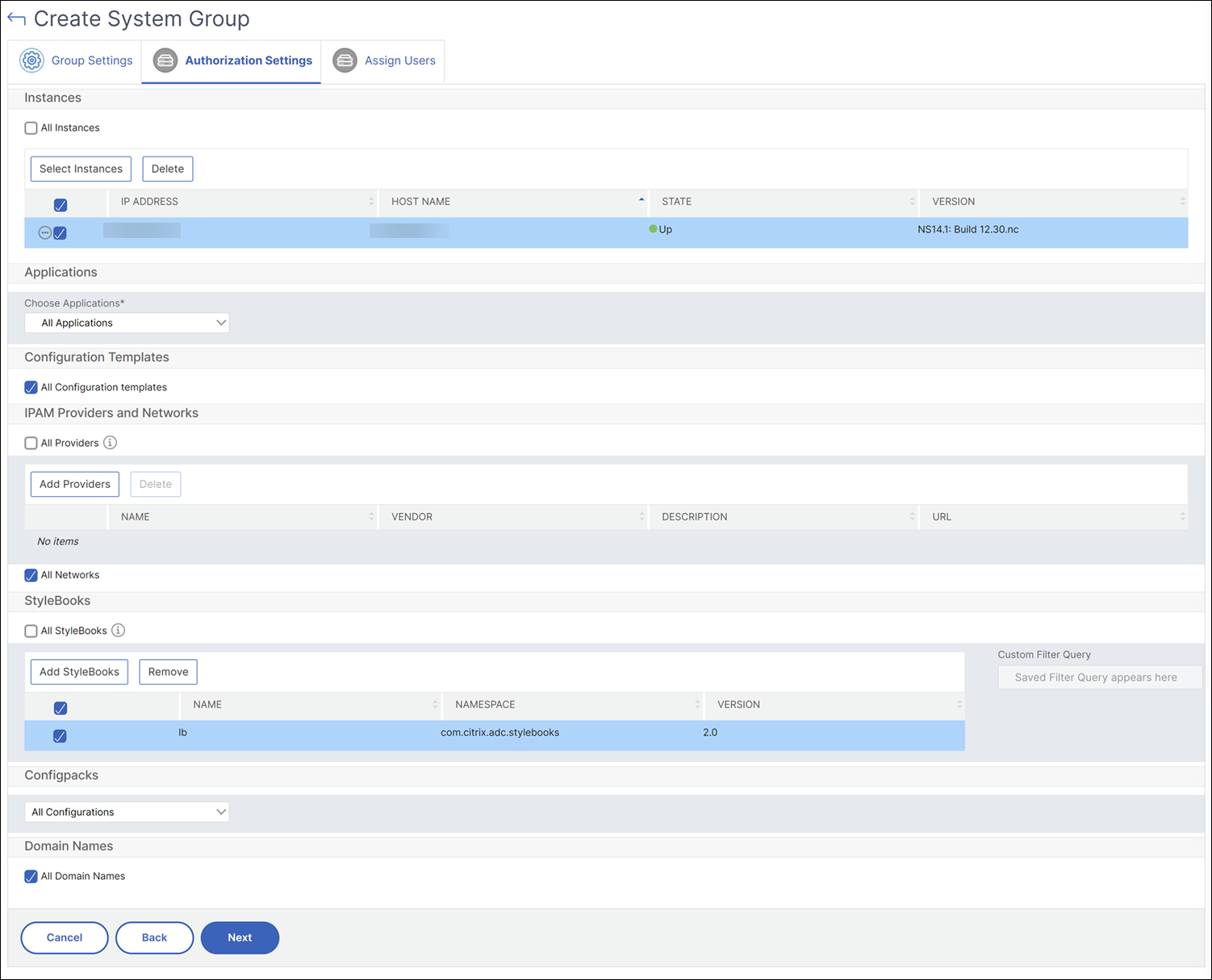
Task: Click the Cancel button
Action: pos(65,937)
